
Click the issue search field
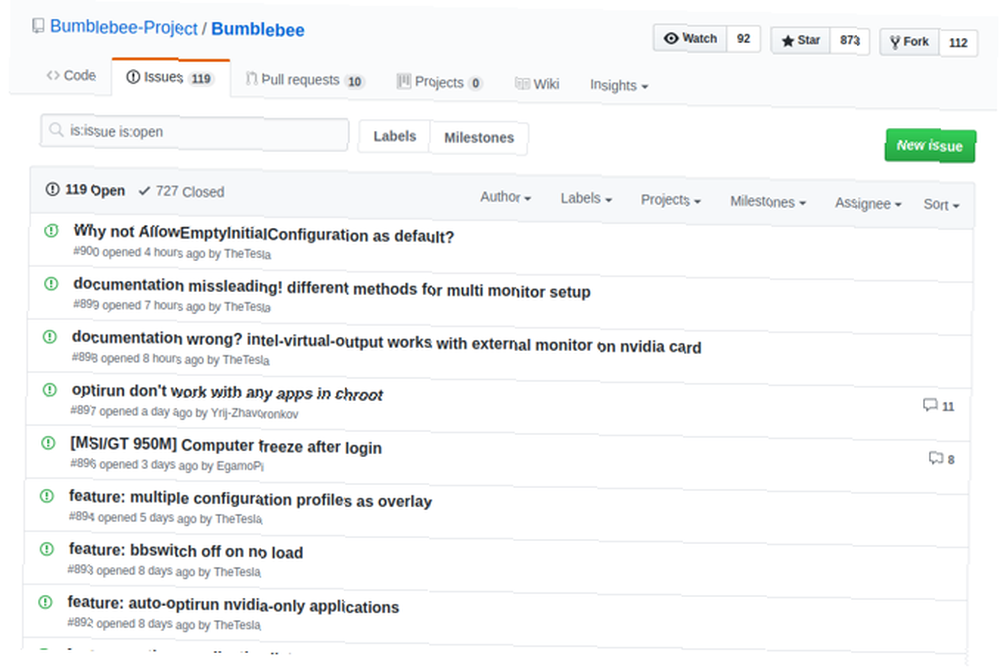195,132
